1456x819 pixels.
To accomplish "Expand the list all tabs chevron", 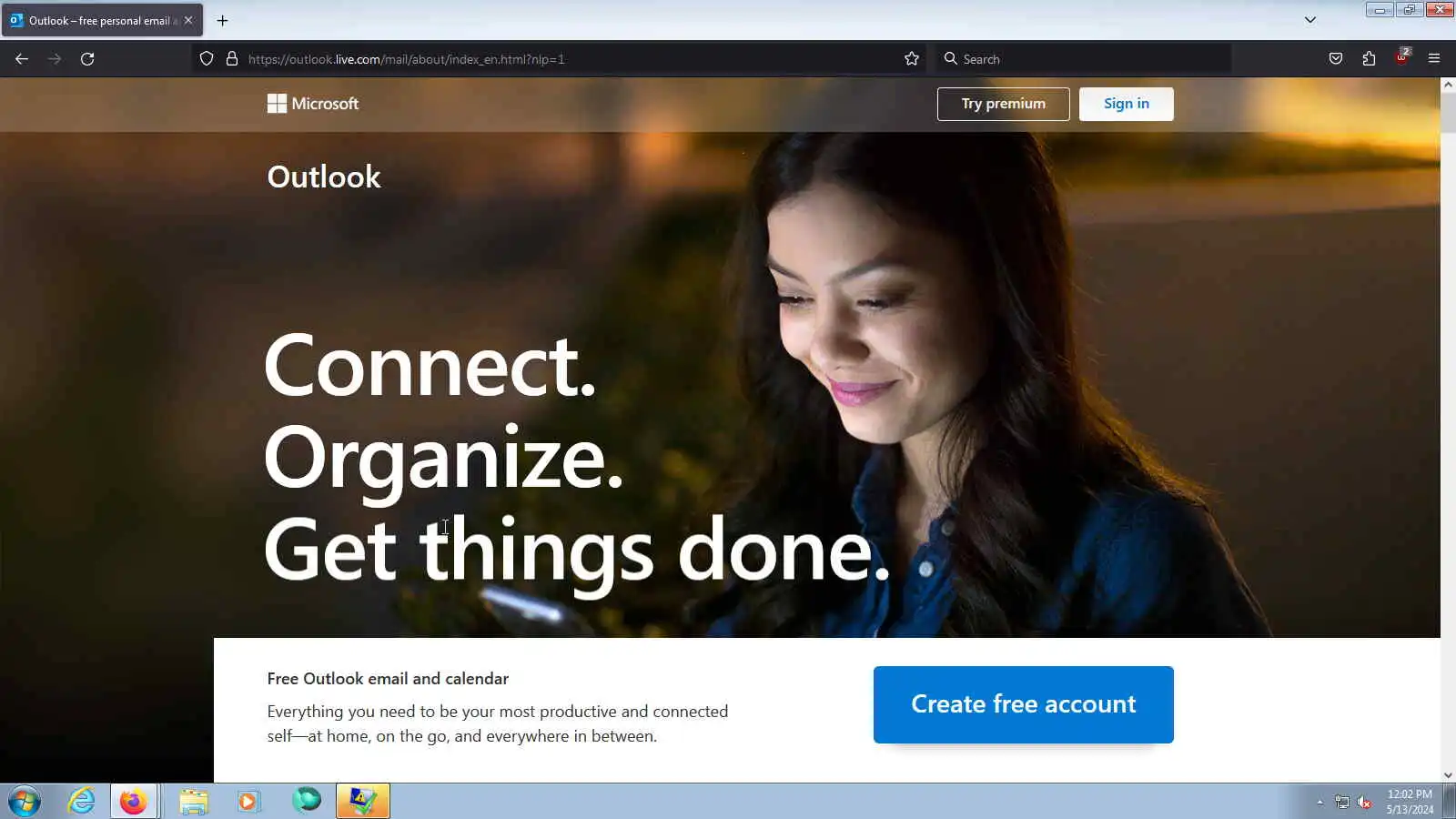I will click(x=1310, y=20).
